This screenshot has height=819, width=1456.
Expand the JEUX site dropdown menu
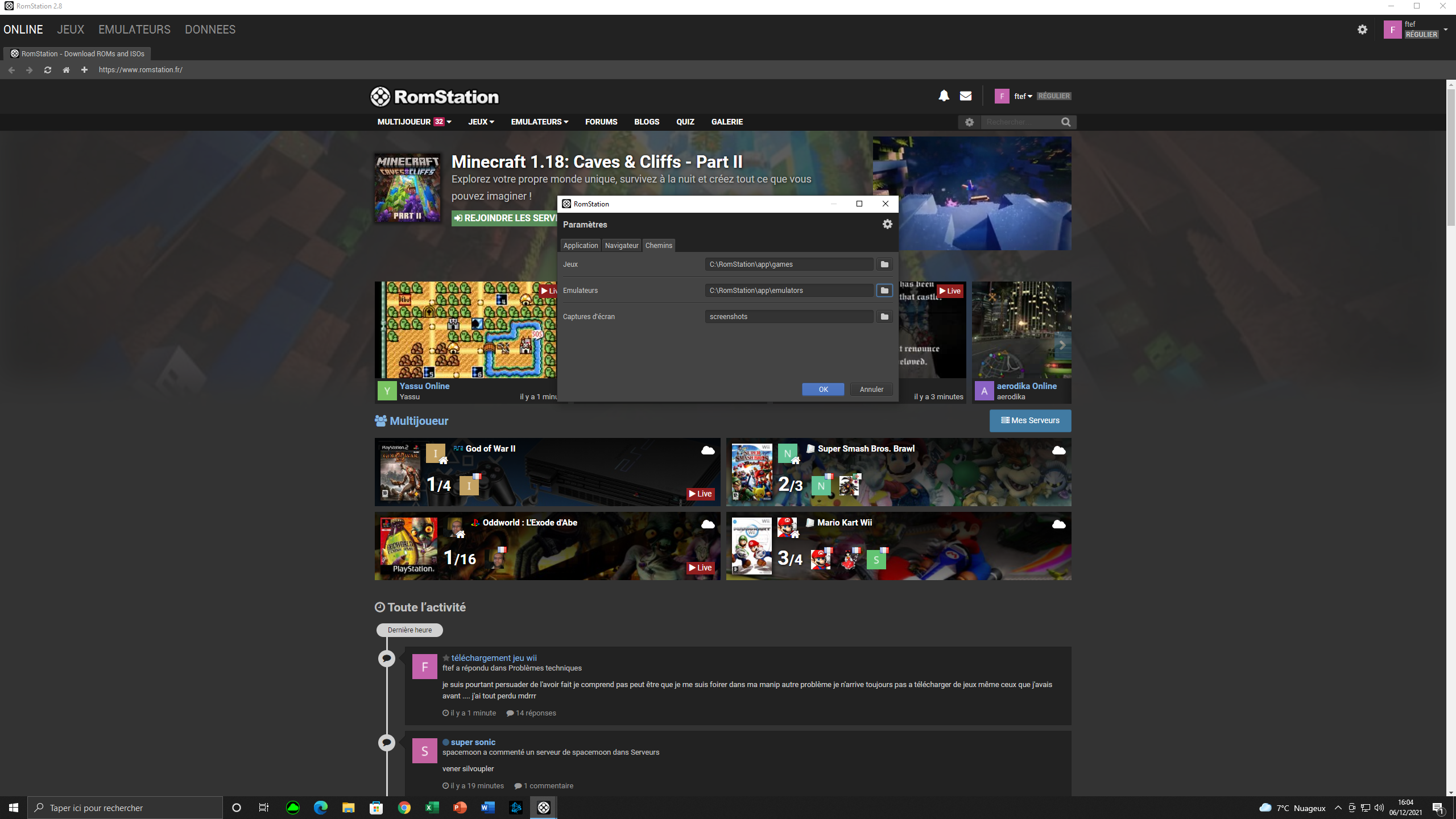point(481,122)
